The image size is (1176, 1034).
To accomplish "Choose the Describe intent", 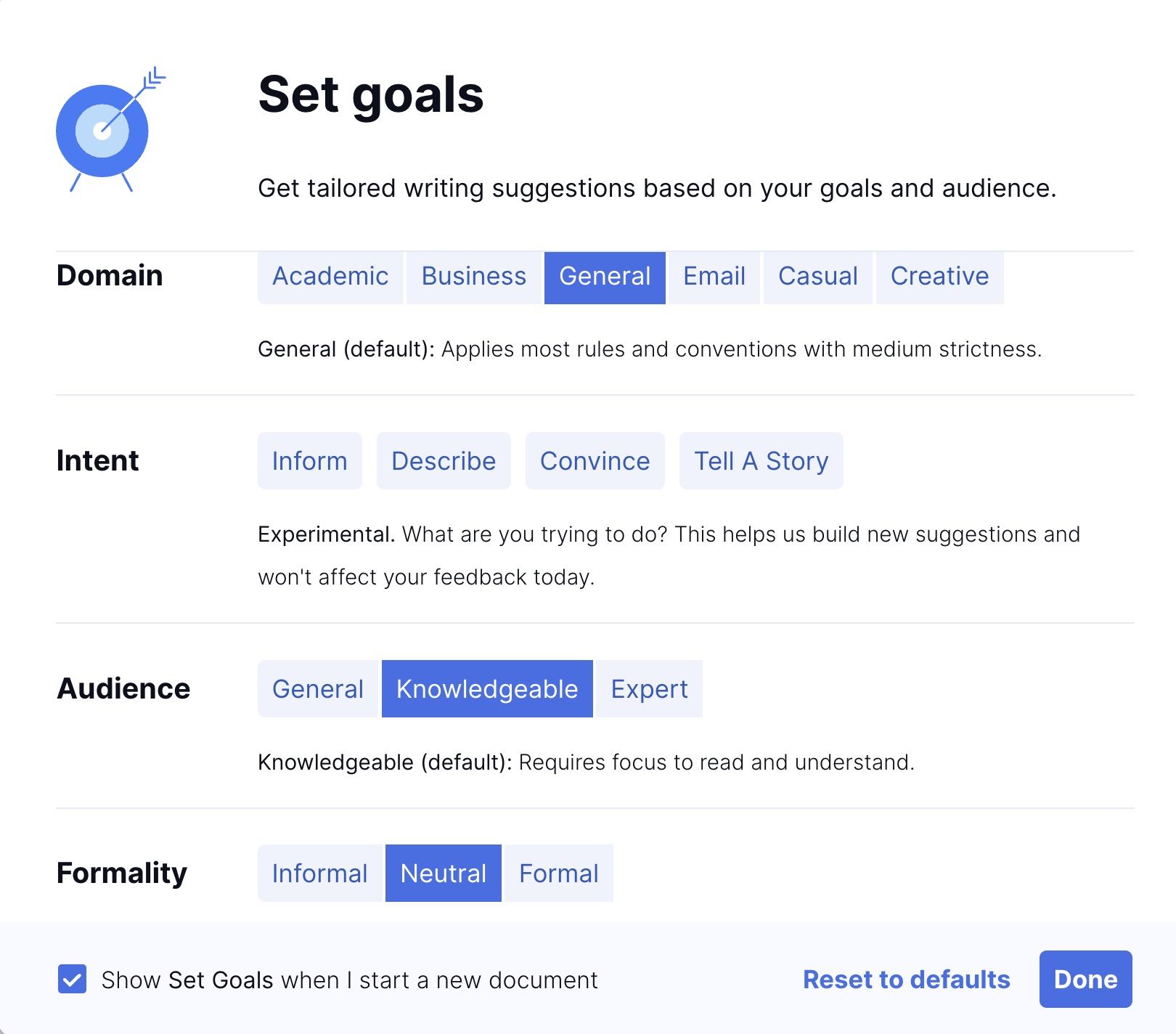I will pos(444,460).
